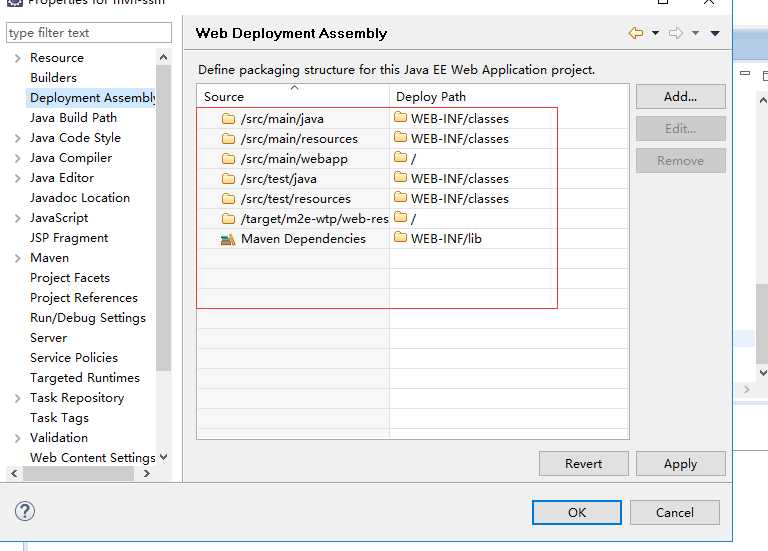
Task: Select folder icon of /src/test/resources row
Action: (x=228, y=199)
